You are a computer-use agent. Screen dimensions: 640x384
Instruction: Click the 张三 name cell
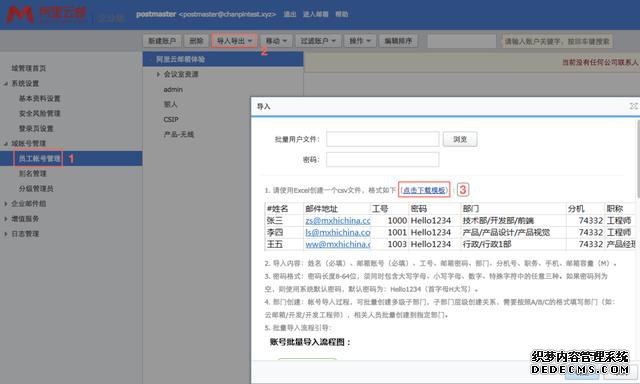coord(275,220)
